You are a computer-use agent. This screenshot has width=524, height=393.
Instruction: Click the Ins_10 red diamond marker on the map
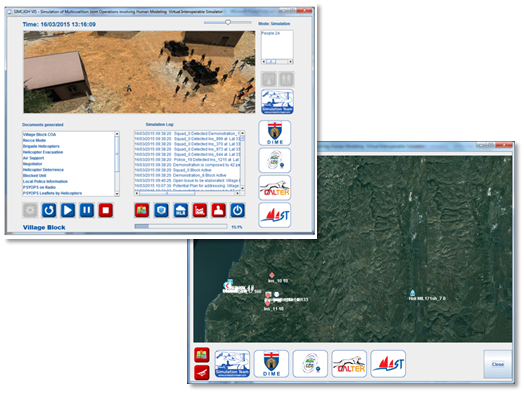pos(272,275)
